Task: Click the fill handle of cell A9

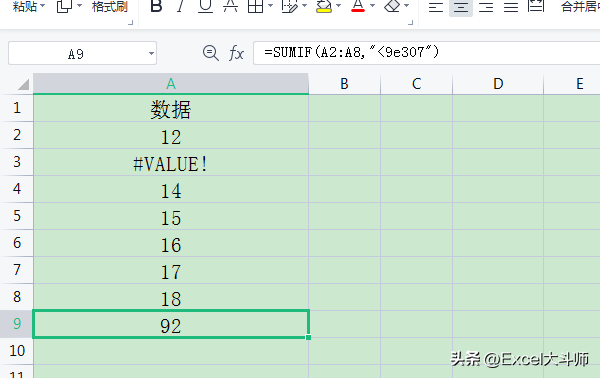Action: click(308, 337)
